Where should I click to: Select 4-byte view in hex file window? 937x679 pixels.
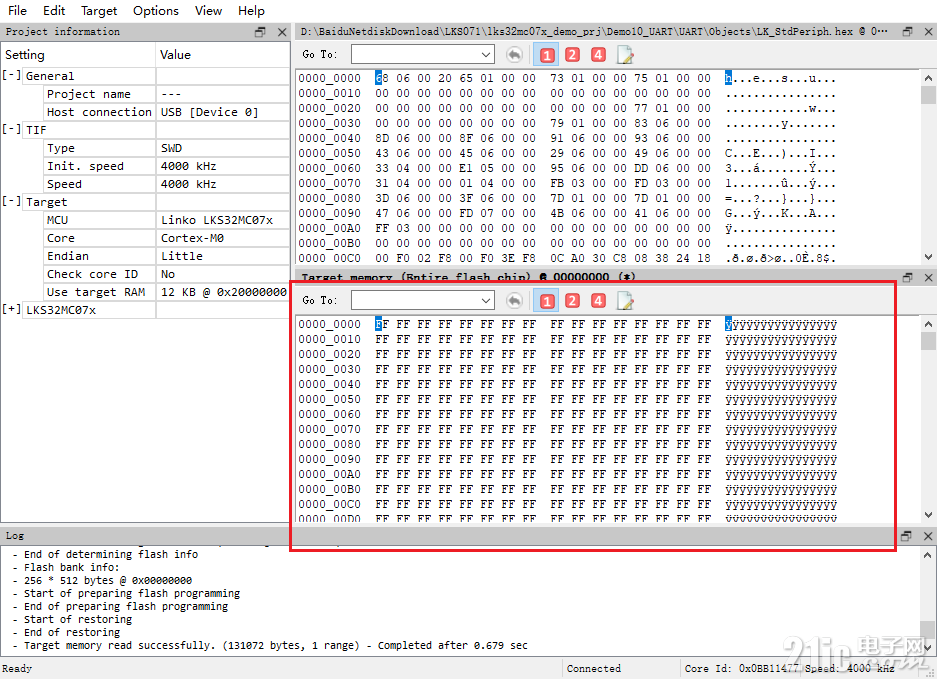click(x=598, y=55)
